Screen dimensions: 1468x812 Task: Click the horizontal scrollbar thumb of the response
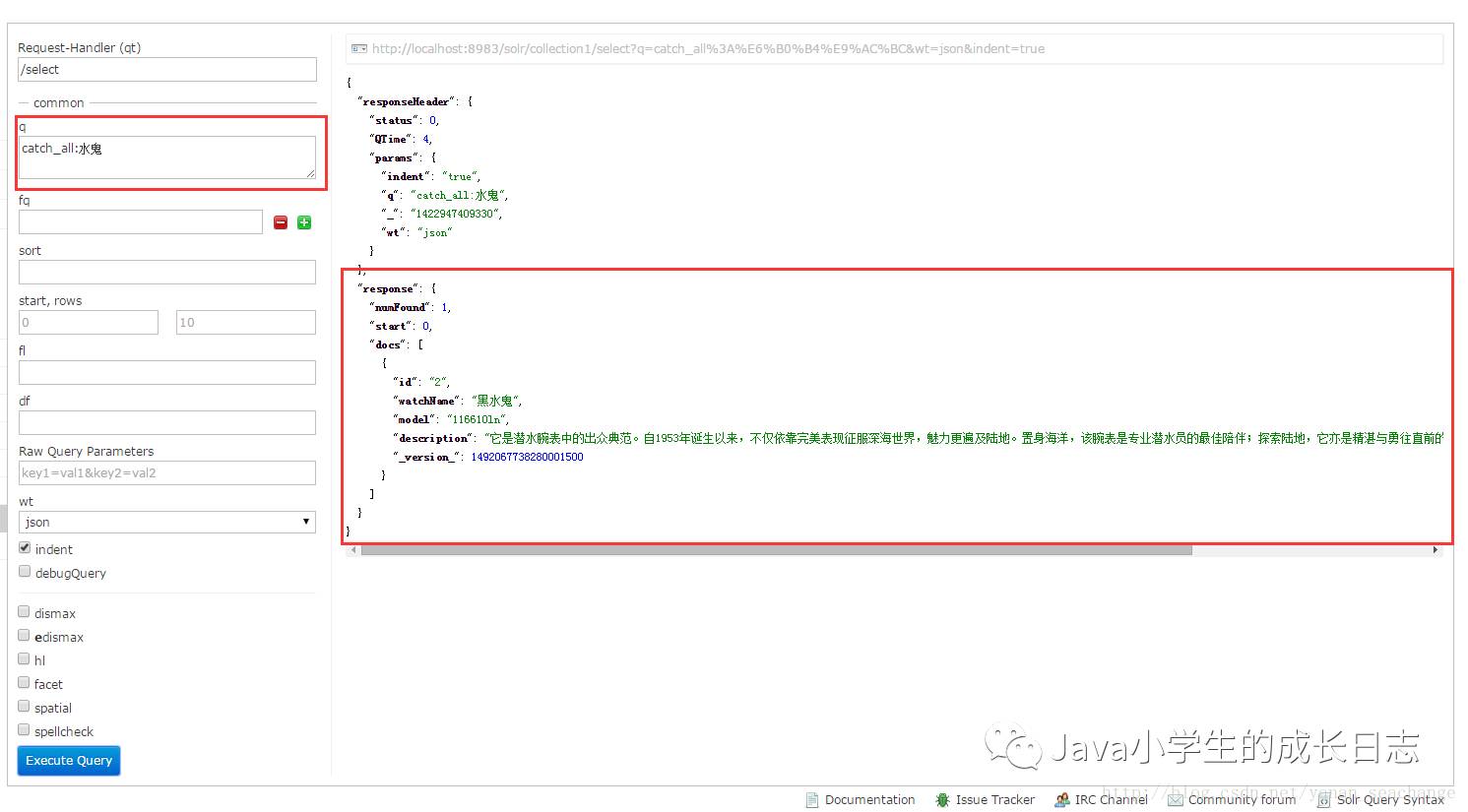[776, 550]
